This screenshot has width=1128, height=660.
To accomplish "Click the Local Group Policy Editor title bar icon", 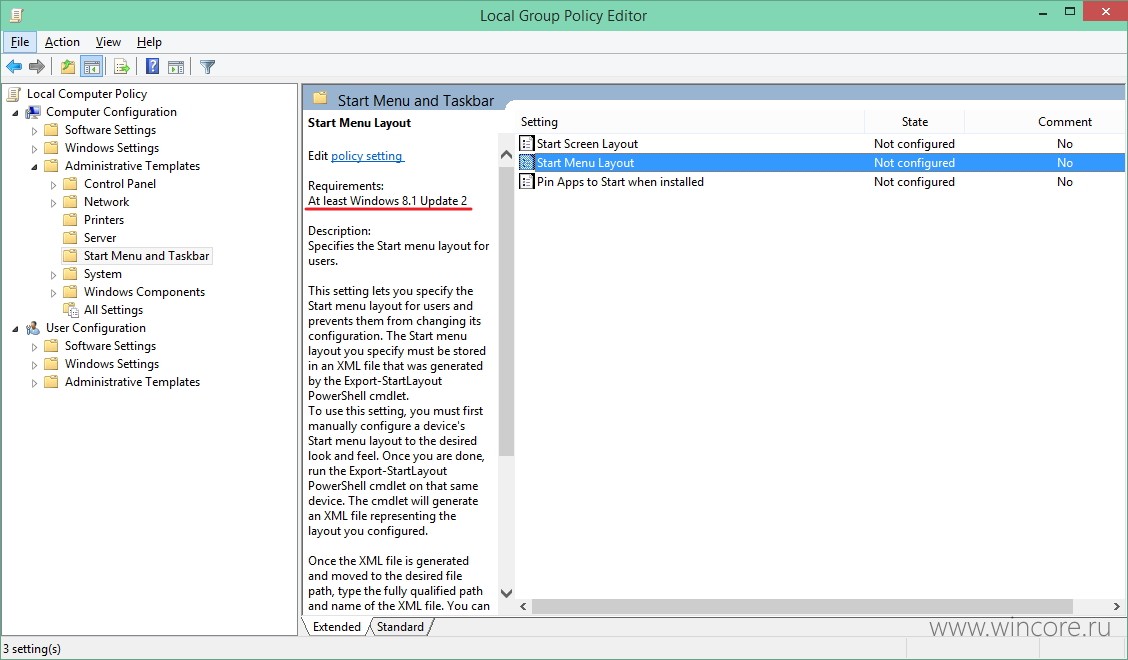I will [17, 14].
